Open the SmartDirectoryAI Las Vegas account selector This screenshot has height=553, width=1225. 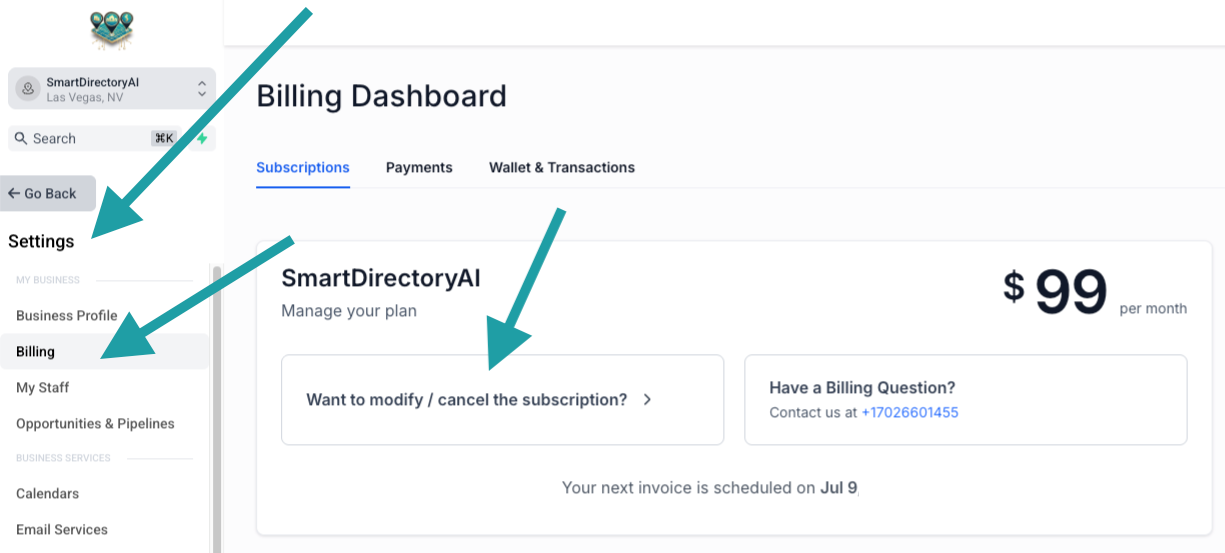[x=112, y=89]
